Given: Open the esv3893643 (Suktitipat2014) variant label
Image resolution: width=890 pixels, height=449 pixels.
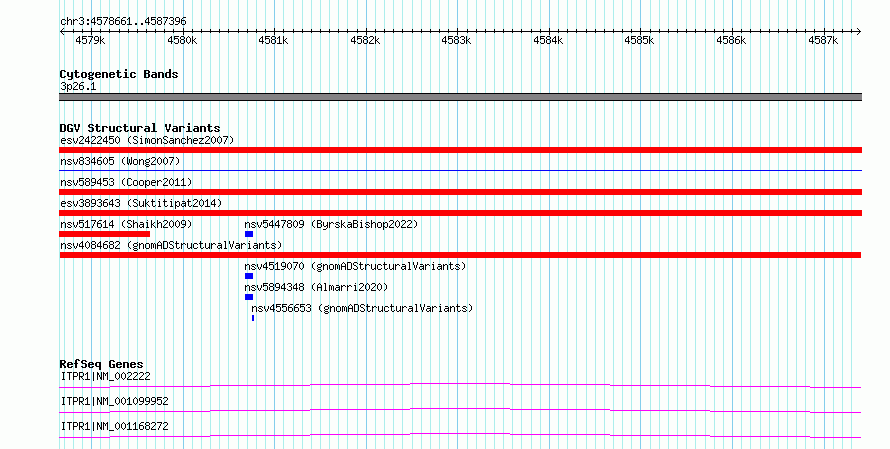Looking at the screenshot, I should click(x=141, y=203).
